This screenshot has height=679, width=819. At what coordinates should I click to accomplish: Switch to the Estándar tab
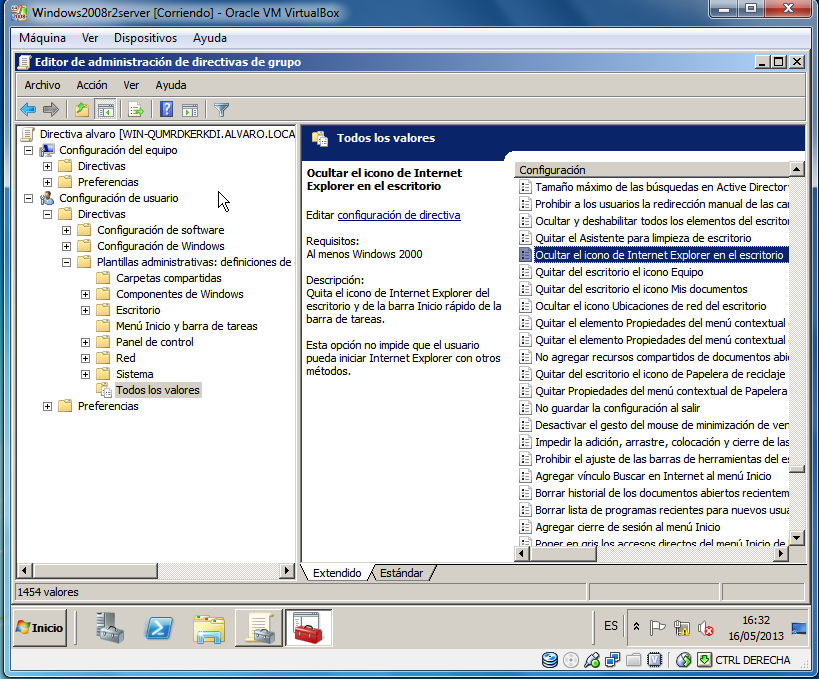coord(401,573)
